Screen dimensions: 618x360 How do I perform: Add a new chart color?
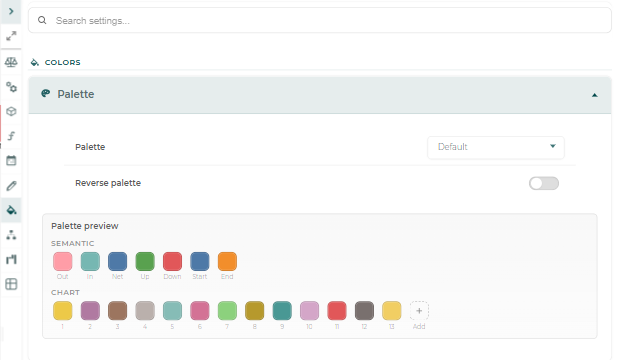(419, 311)
